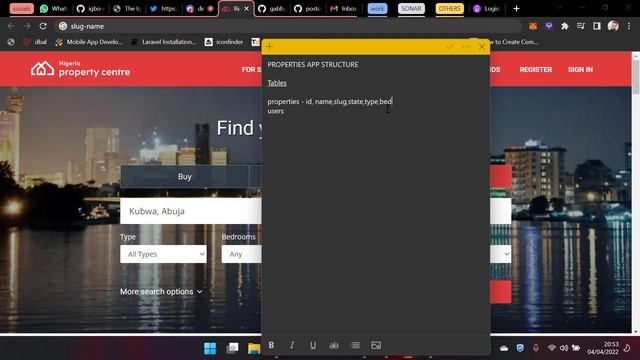Open a new Chrome tab
The height and width of the screenshot is (360, 640).
(516, 9)
